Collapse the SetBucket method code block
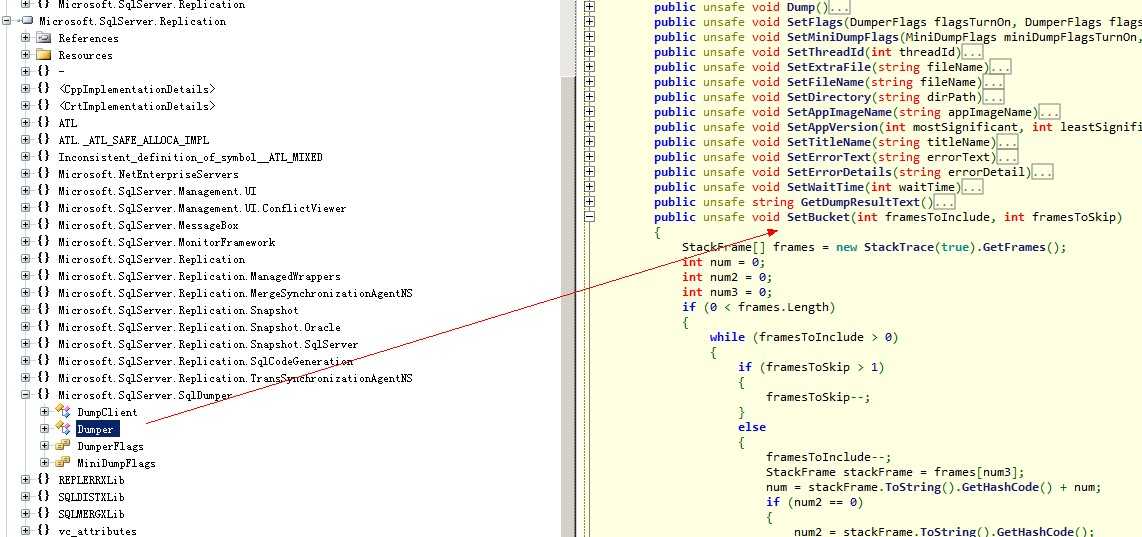1142x537 pixels. [x=590, y=217]
